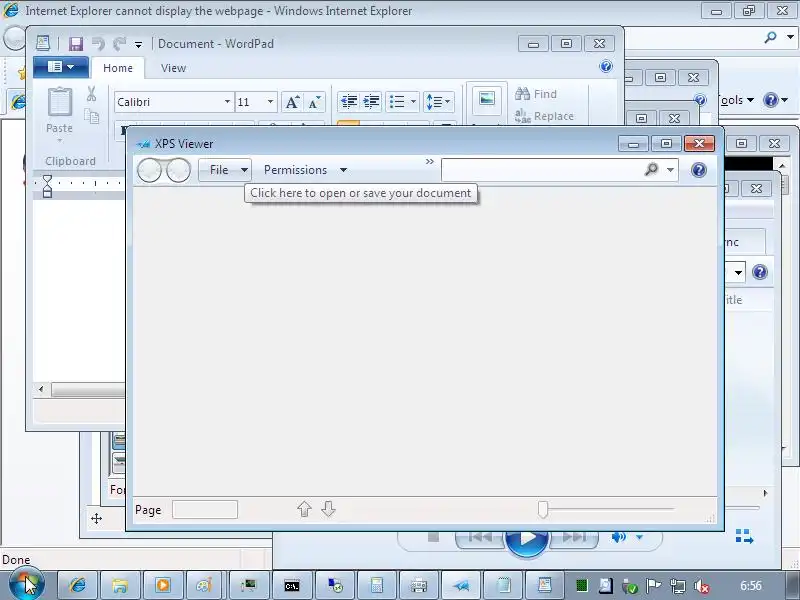Open Notepad taskbar button
Image resolution: width=800 pixels, height=600 pixels.
tap(504, 585)
